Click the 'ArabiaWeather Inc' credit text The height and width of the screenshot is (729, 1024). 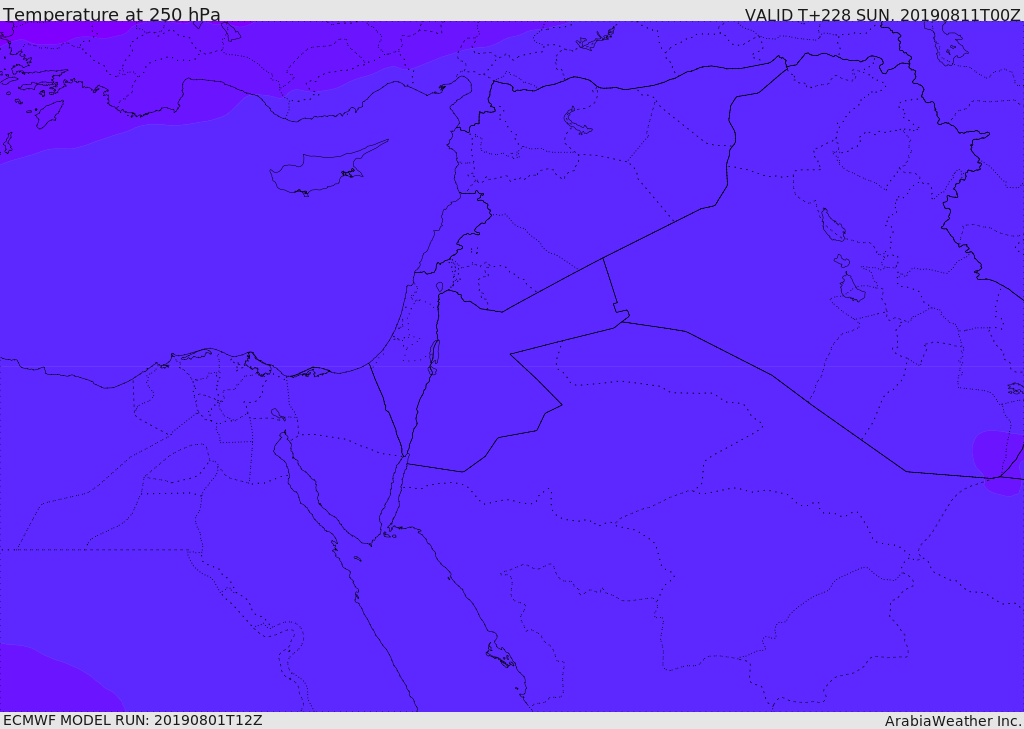(953, 721)
